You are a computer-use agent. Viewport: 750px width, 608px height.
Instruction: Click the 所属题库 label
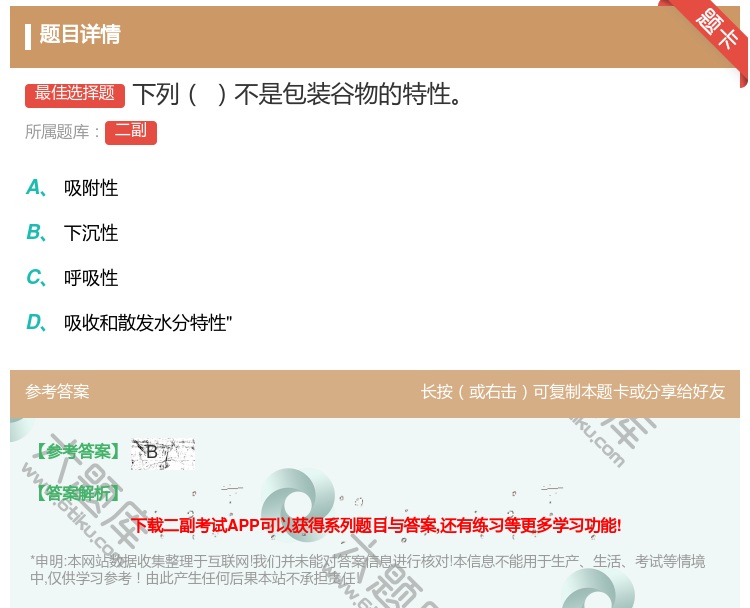pos(62,132)
